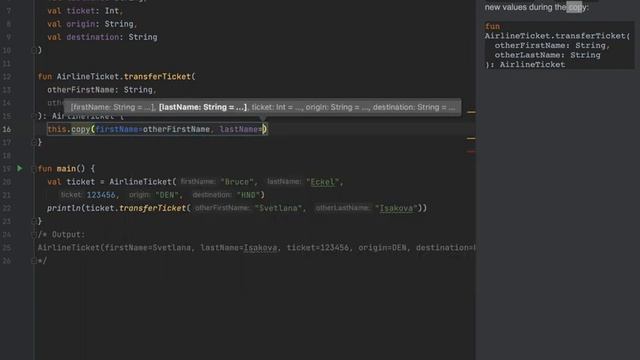The image size is (640, 360).
Task: Click the 'val ticket' declaration on line 20
Action: [x=71, y=182]
